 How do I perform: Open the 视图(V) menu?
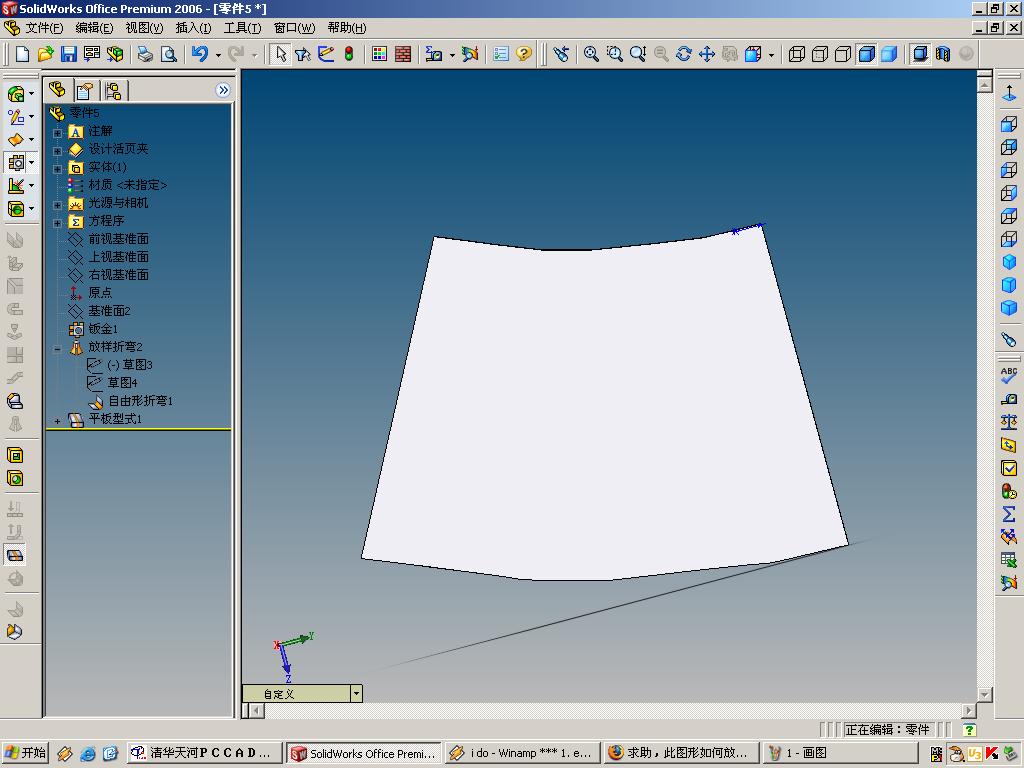coord(144,27)
